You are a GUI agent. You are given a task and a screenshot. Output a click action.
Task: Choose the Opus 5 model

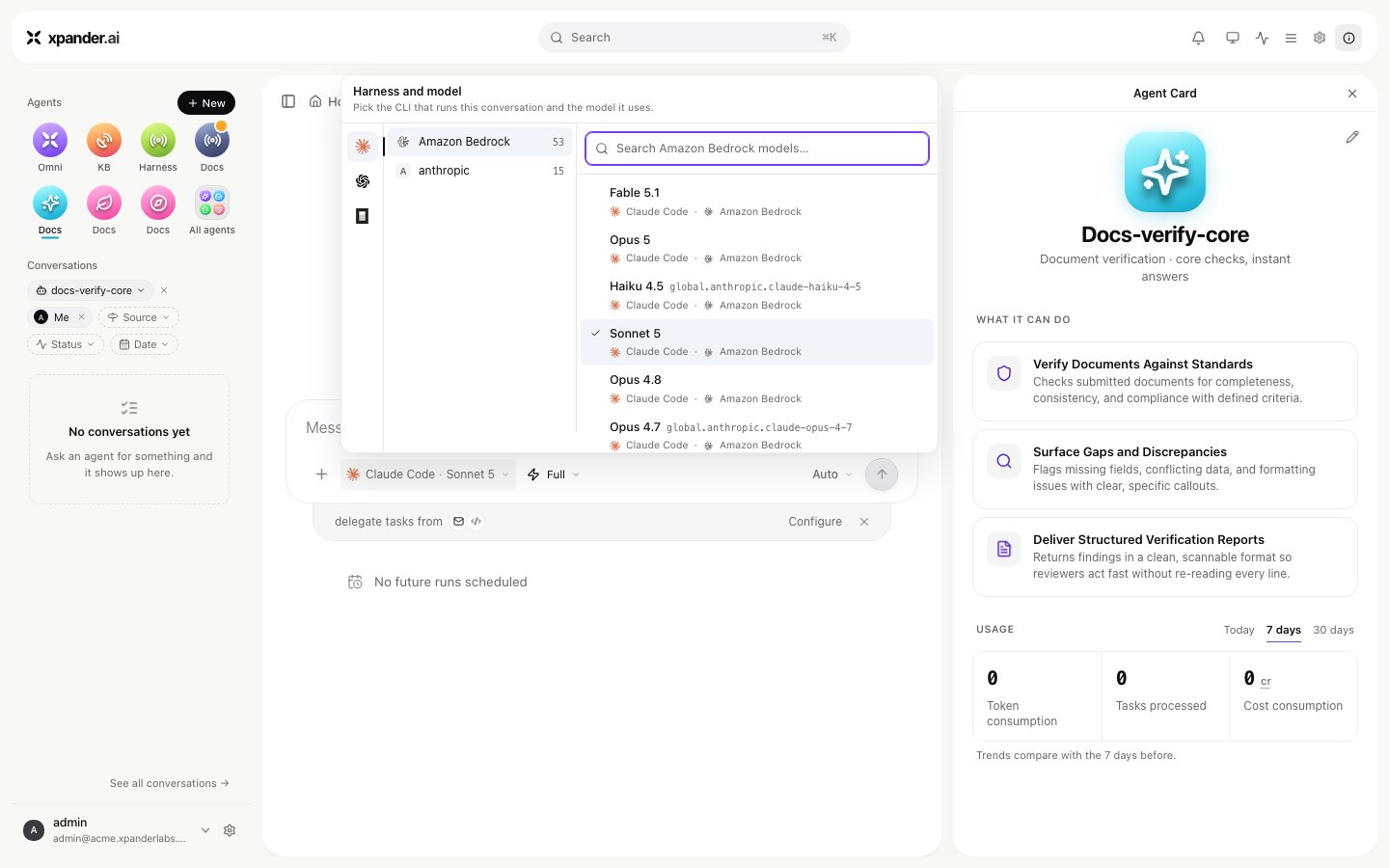tap(757, 249)
